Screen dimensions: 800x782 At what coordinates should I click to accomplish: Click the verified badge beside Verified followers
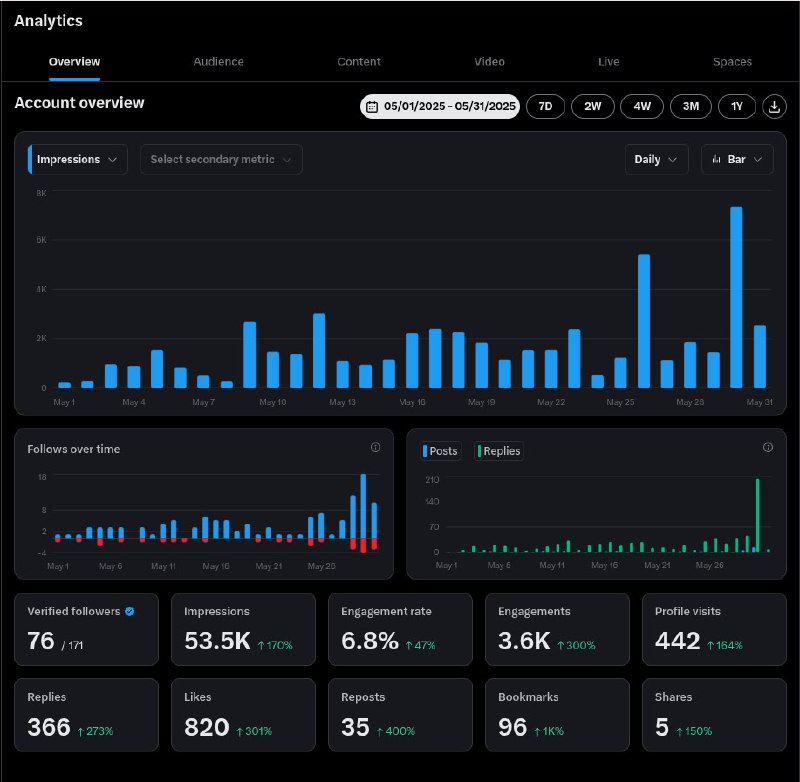coord(130,611)
